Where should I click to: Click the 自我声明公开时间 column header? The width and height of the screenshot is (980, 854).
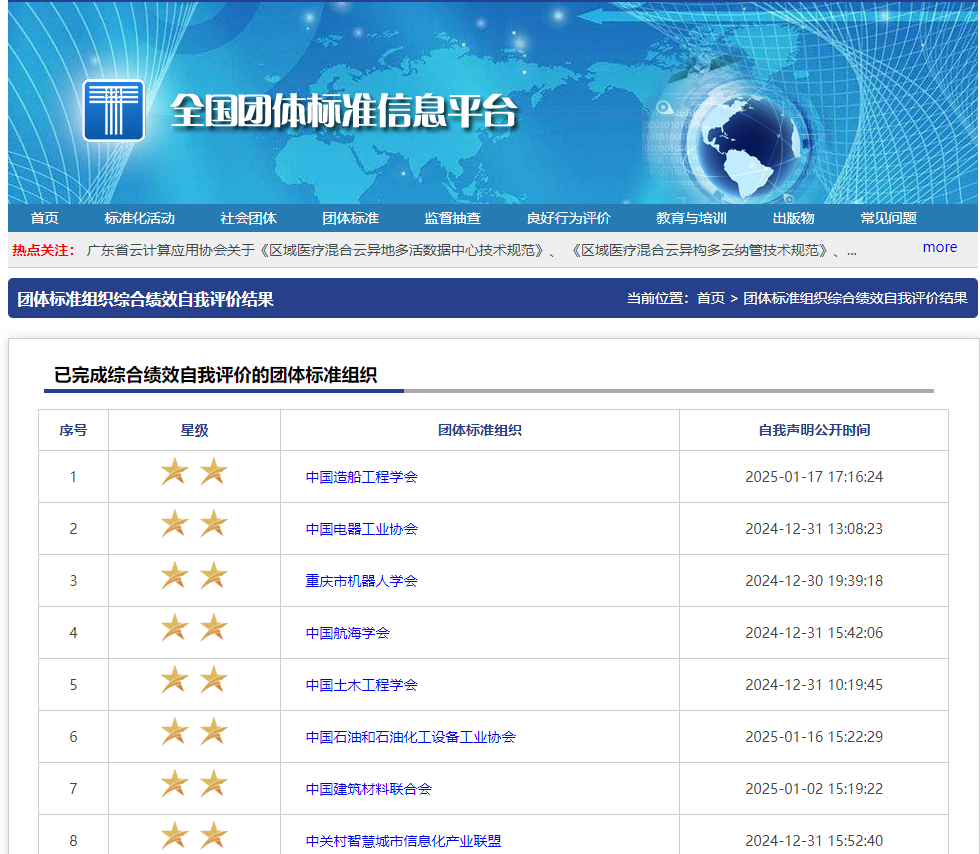(814, 430)
